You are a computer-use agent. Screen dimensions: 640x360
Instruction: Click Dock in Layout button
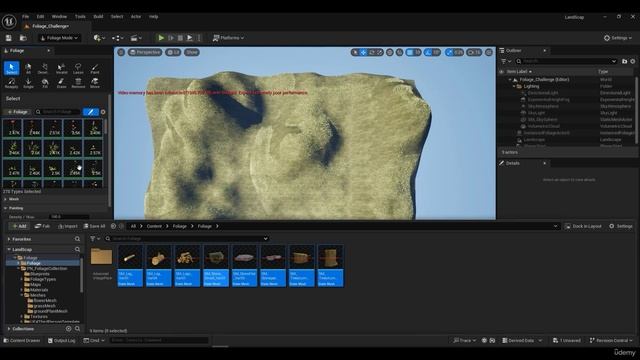pyautogui.click(x=584, y=226)
